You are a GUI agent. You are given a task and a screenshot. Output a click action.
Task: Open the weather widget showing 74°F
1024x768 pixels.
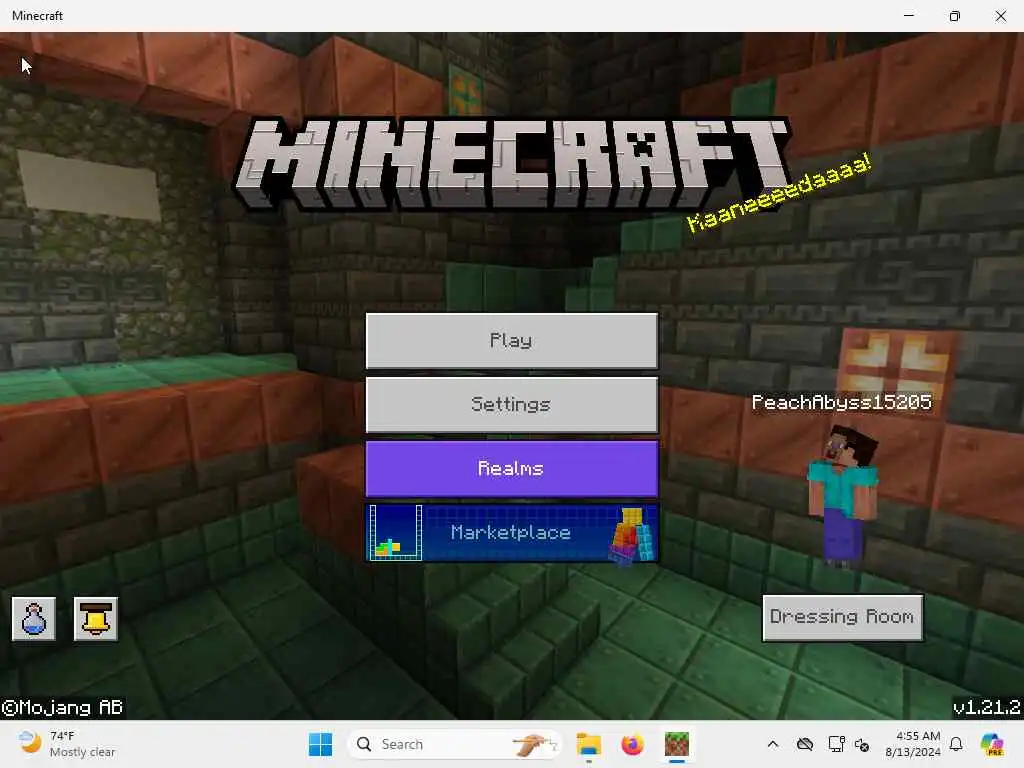[65, 744]
